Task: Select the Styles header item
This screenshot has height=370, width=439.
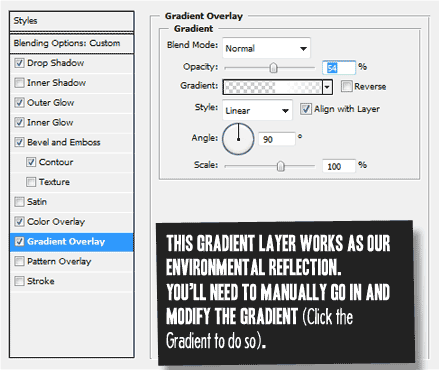Action: pos(72,21)
